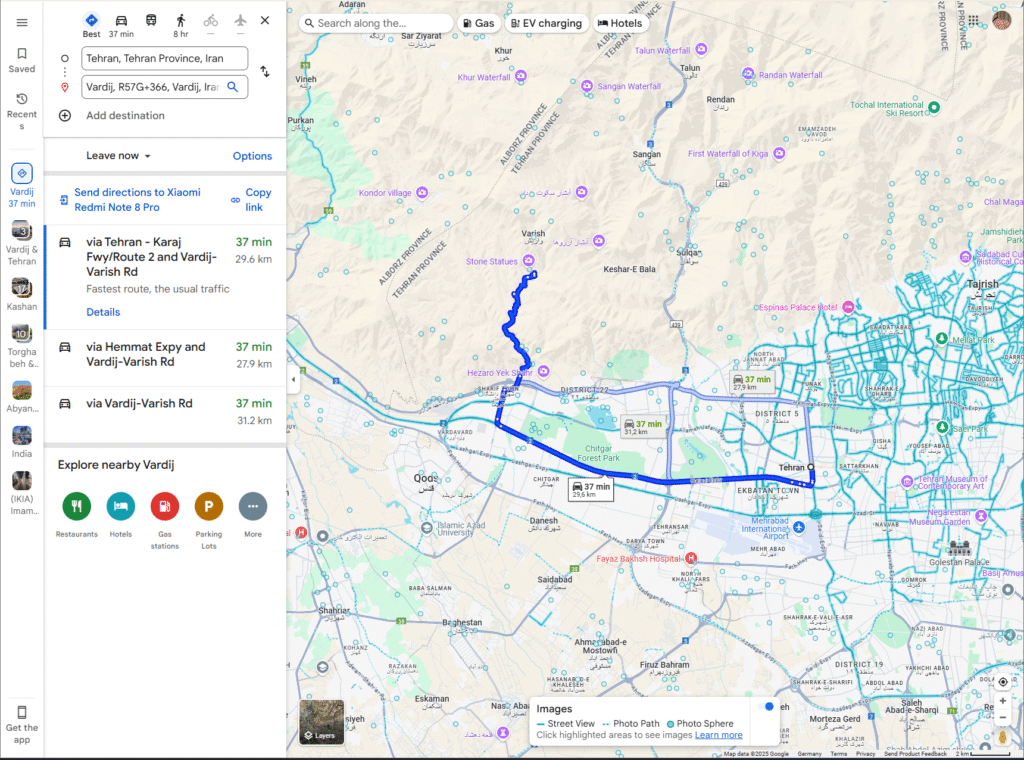The width and height of the screenshot is (1024, 760).
Task: Open Vardij 37 min sidebar item
Action: point(22,185)
